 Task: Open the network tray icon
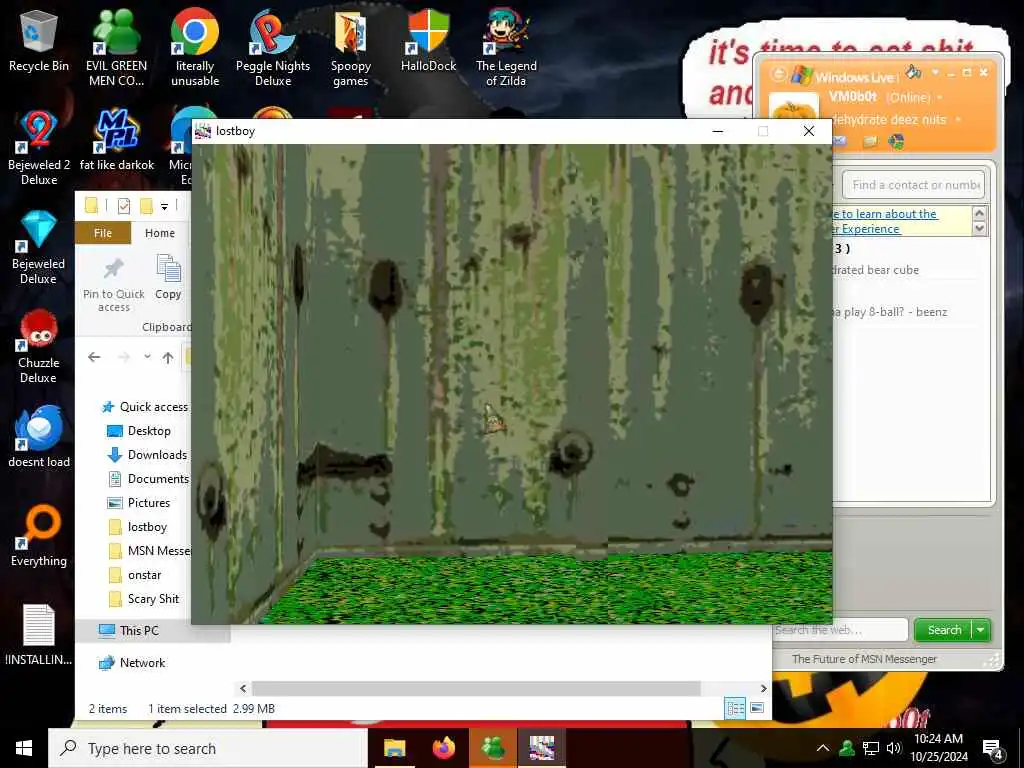tap(871, 748)
